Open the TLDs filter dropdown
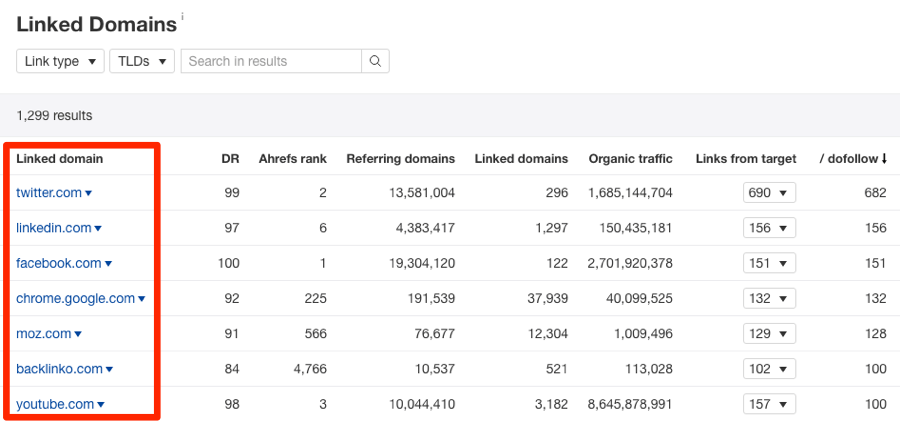Viewport: 900px width, 421px height. [142, 61]
